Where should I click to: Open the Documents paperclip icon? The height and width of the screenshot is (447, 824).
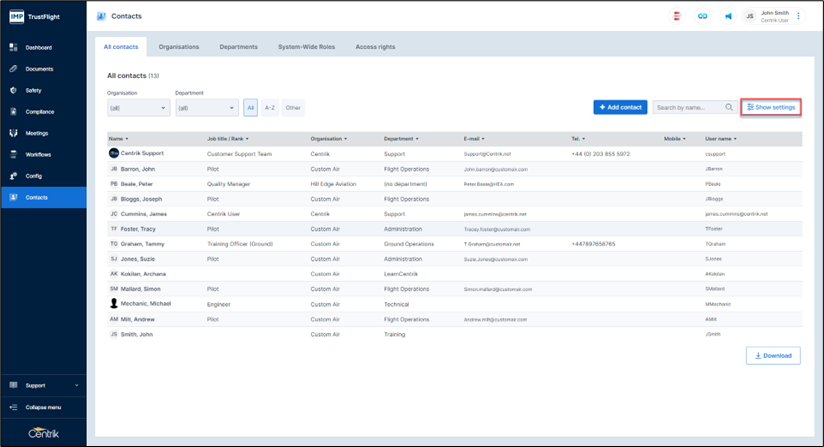click(14, 69)
